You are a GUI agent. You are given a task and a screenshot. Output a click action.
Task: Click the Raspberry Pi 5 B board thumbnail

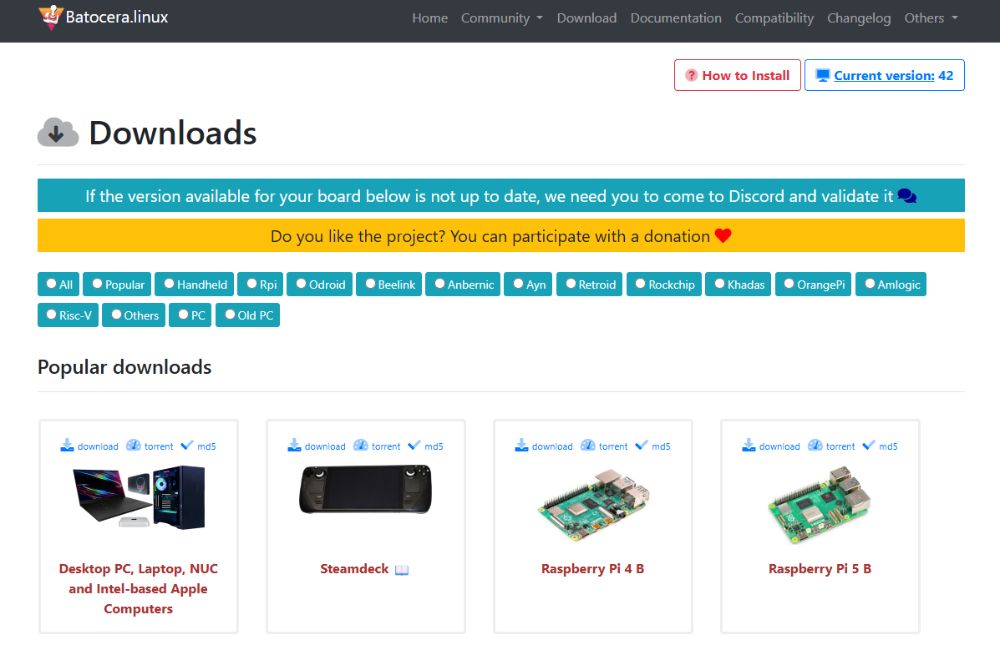point(819,505)
